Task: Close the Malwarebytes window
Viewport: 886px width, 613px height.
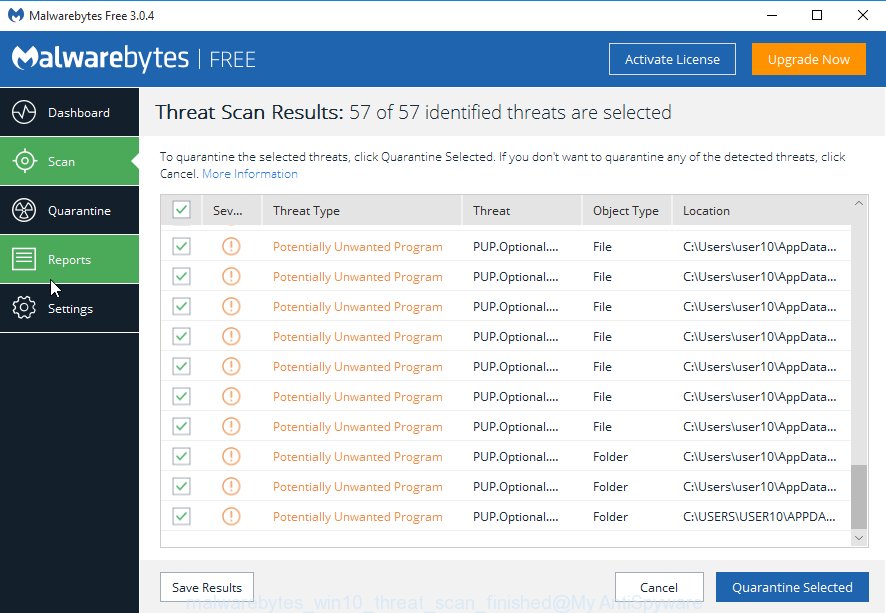Action: 863,15
